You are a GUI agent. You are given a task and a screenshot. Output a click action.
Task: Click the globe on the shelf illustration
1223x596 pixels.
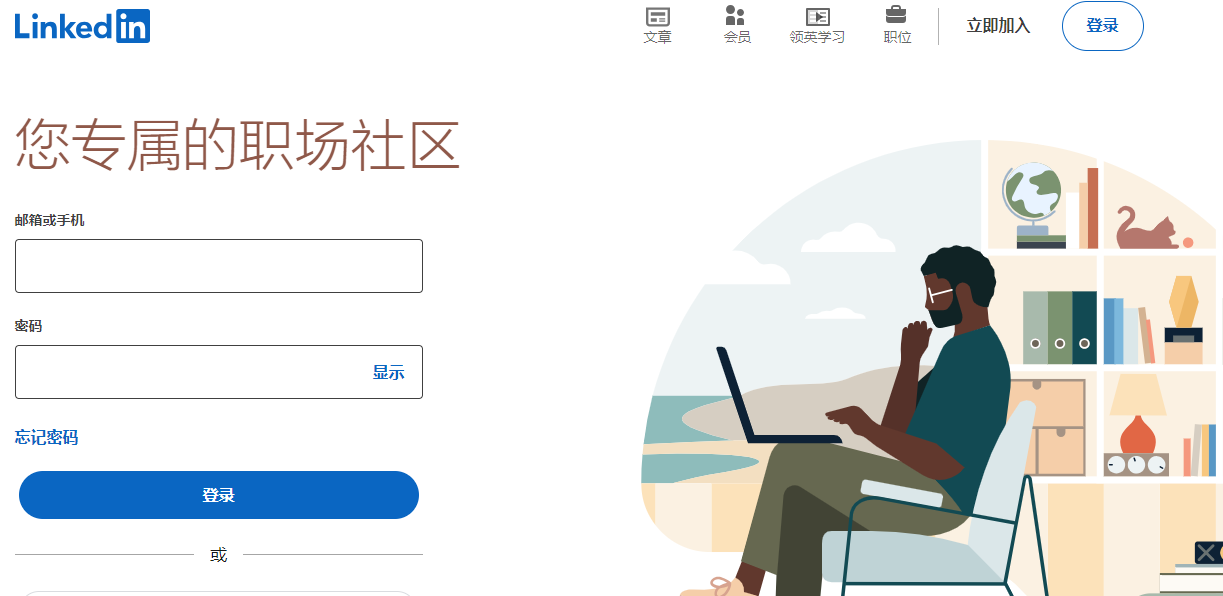pos(1032,194)
